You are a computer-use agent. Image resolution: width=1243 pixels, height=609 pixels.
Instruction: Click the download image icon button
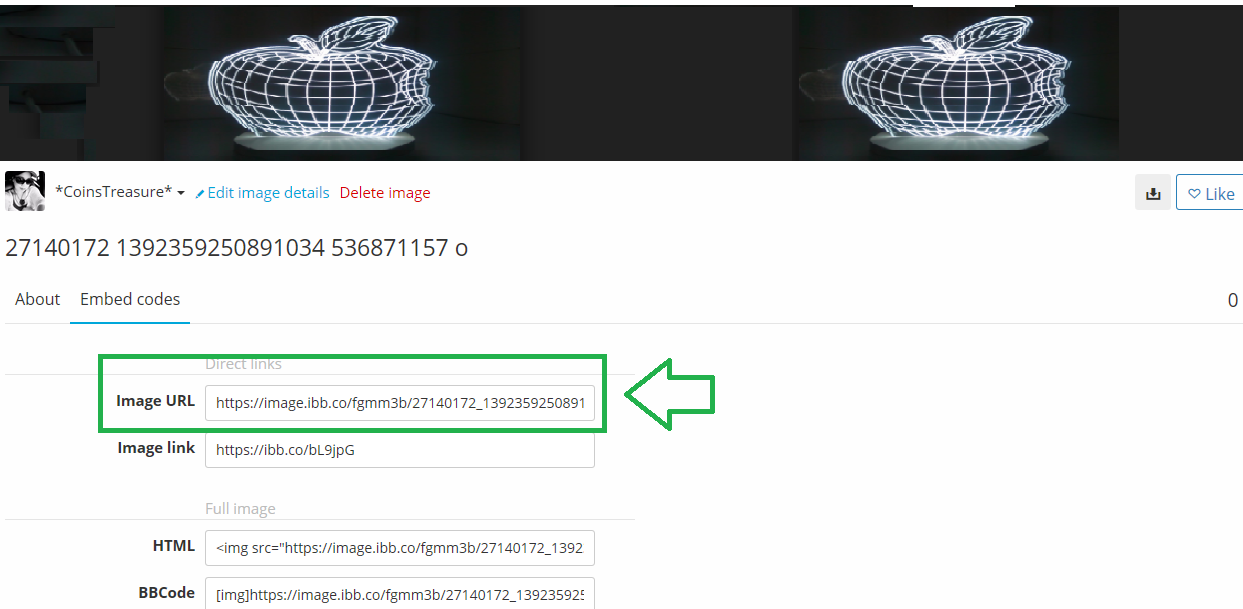[x=1153, y=193]
